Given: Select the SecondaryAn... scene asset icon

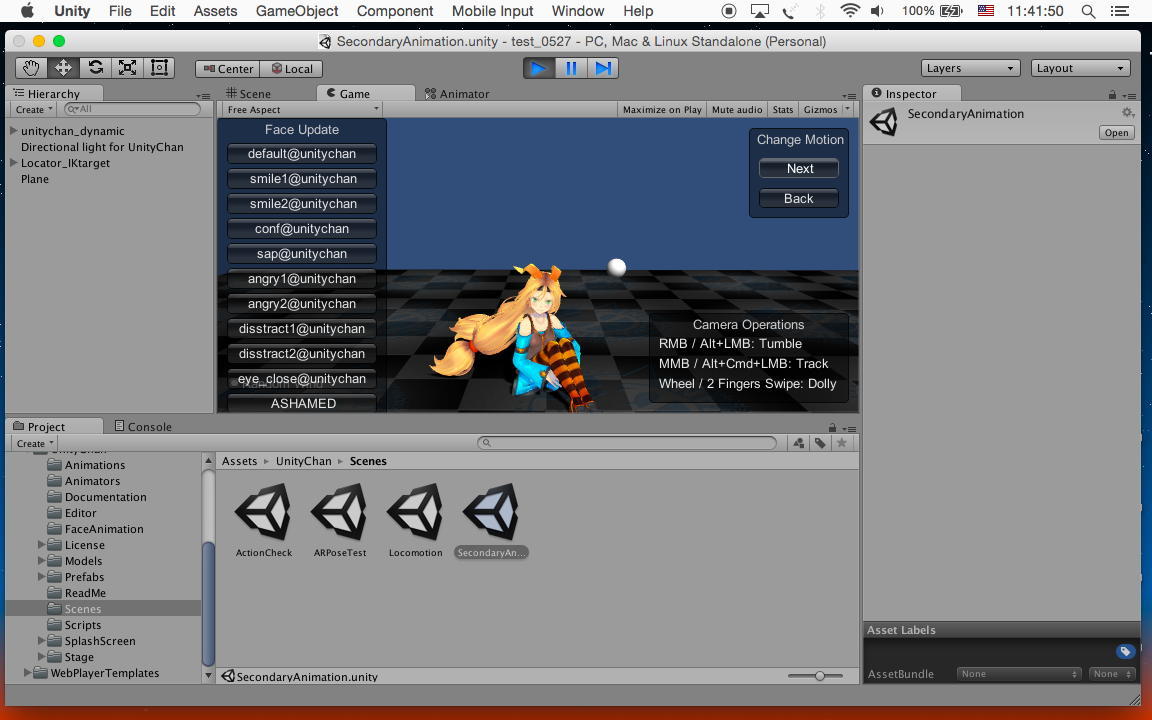Looking at the screenshot, I should (491, 511).
